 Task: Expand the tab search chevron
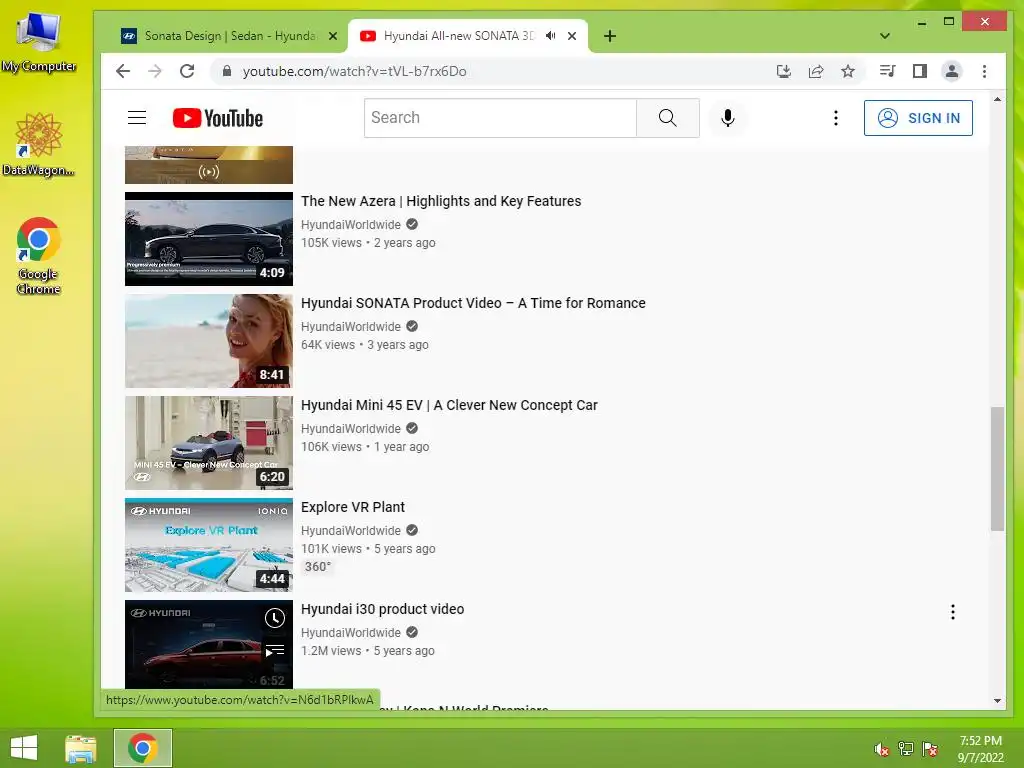884,36
